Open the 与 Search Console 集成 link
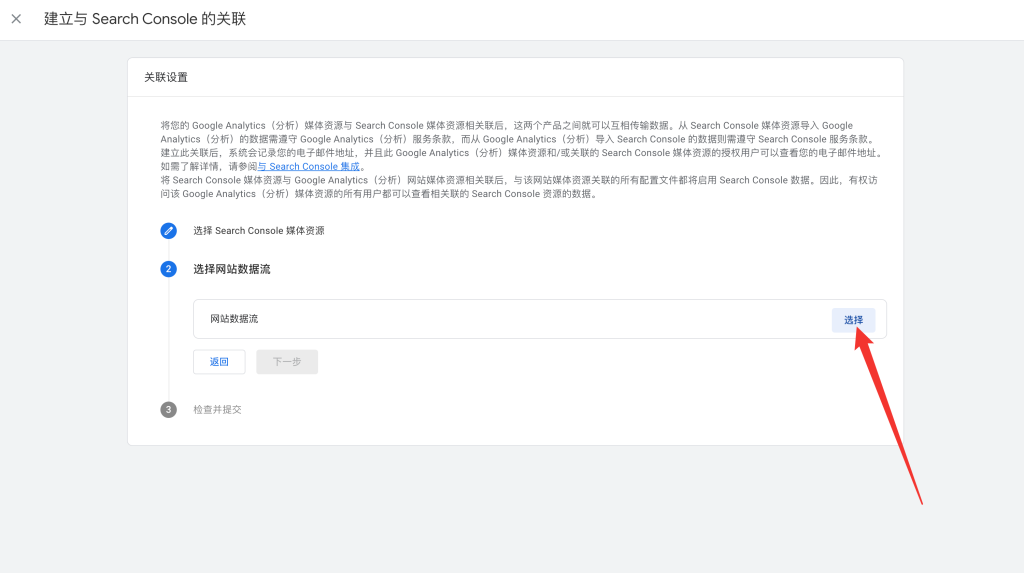This screenshot has width=1024, height=573. (x=308, y=167)
